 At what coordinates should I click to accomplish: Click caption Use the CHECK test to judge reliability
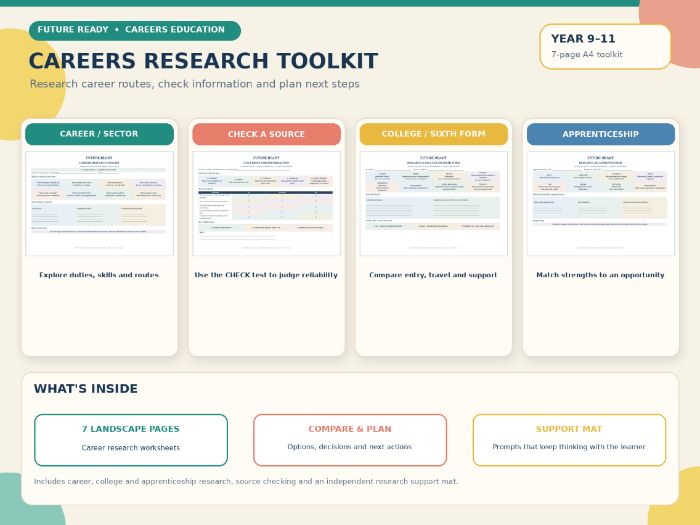point(266,275)
